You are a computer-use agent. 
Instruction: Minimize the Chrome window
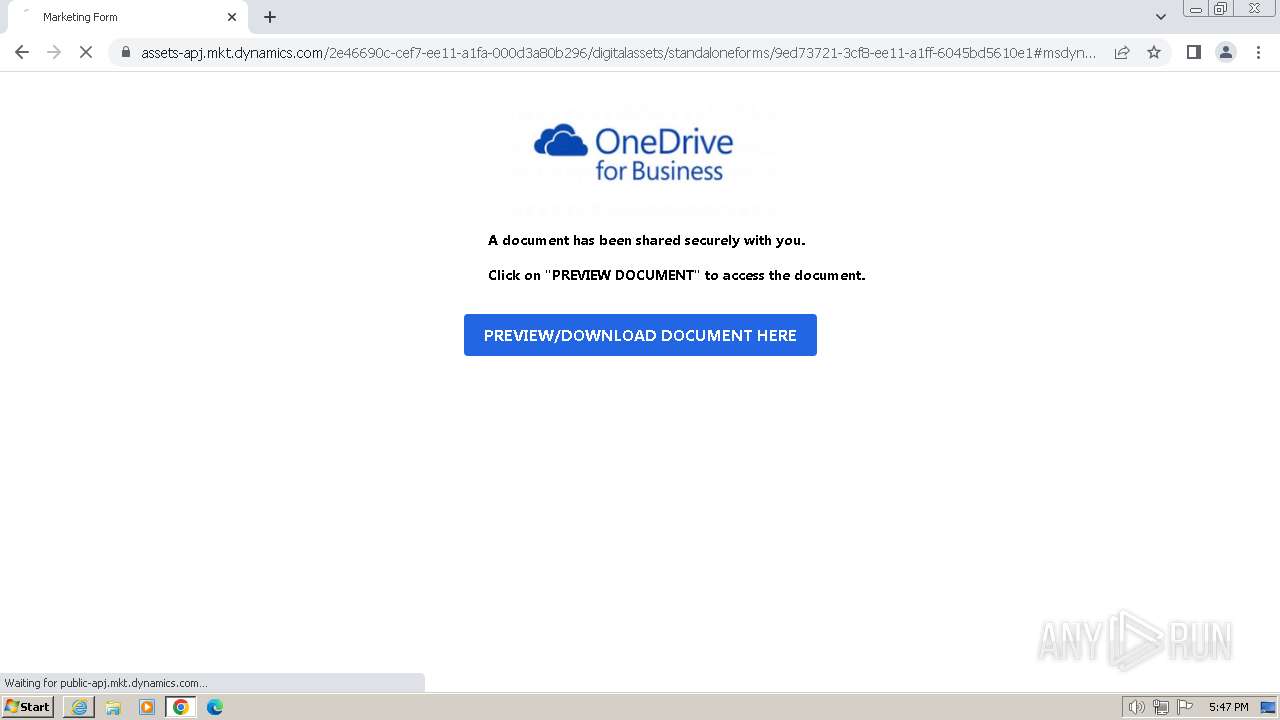[1196, 9]
